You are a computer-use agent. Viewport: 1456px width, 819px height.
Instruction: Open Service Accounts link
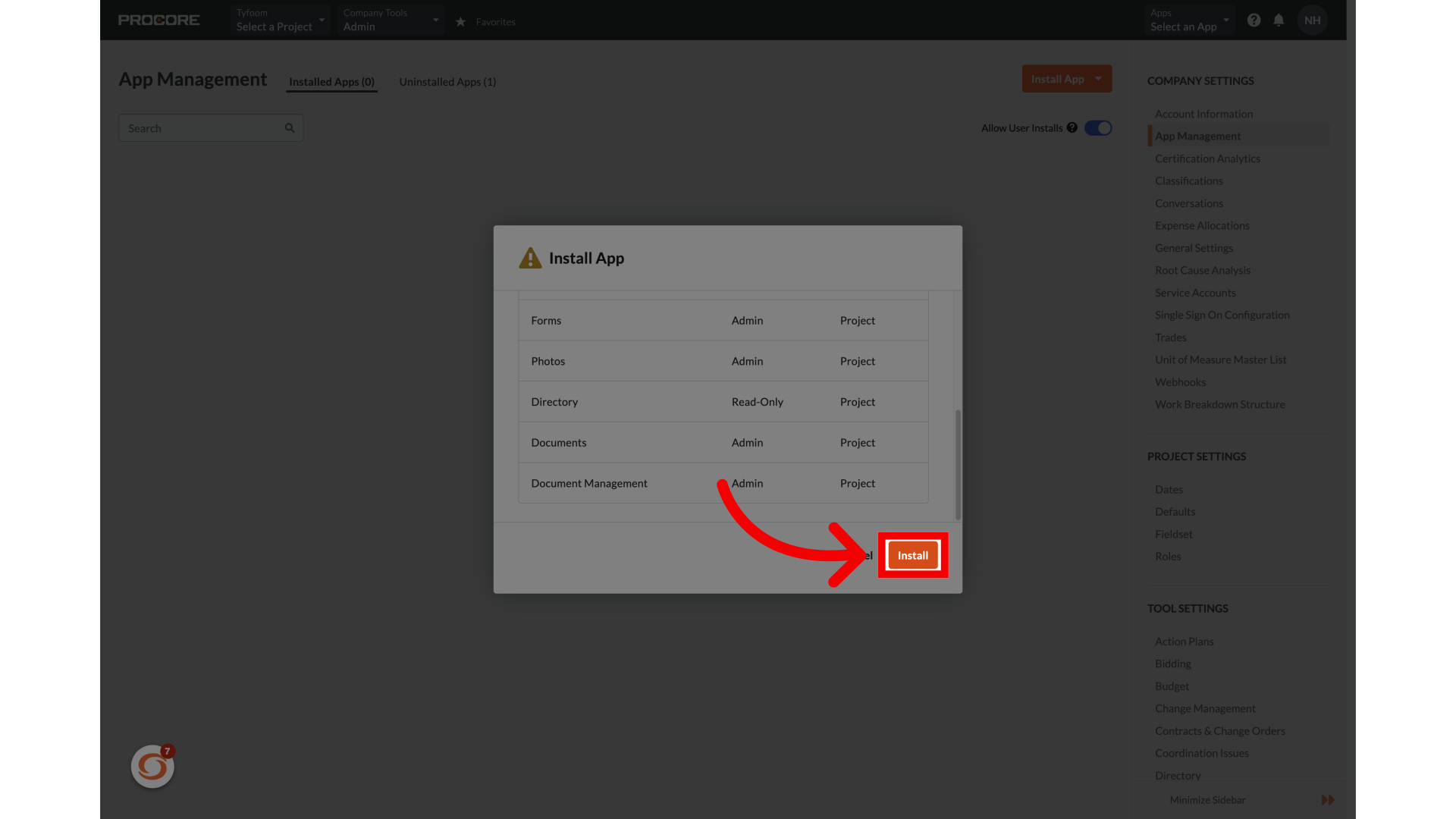click(1195, 293)
